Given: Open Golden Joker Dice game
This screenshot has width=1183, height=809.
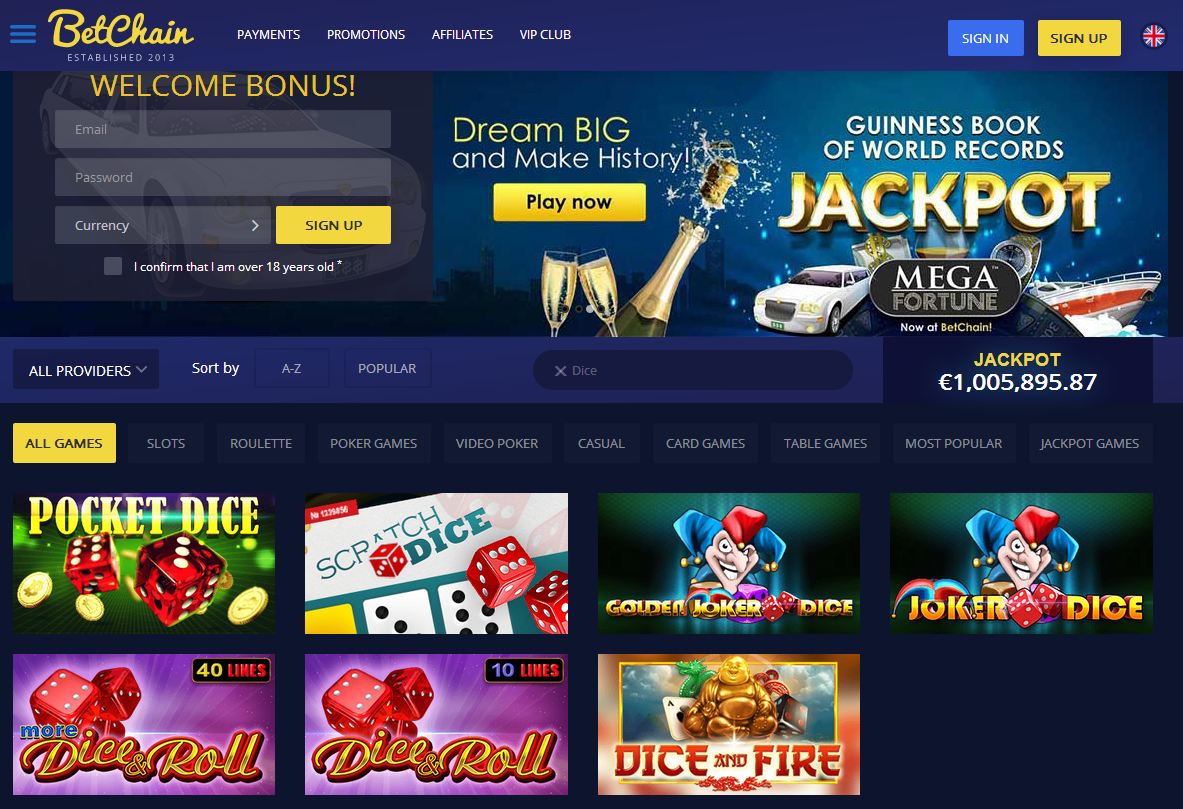Looking at the screenshot, I should tap(729, 563).
